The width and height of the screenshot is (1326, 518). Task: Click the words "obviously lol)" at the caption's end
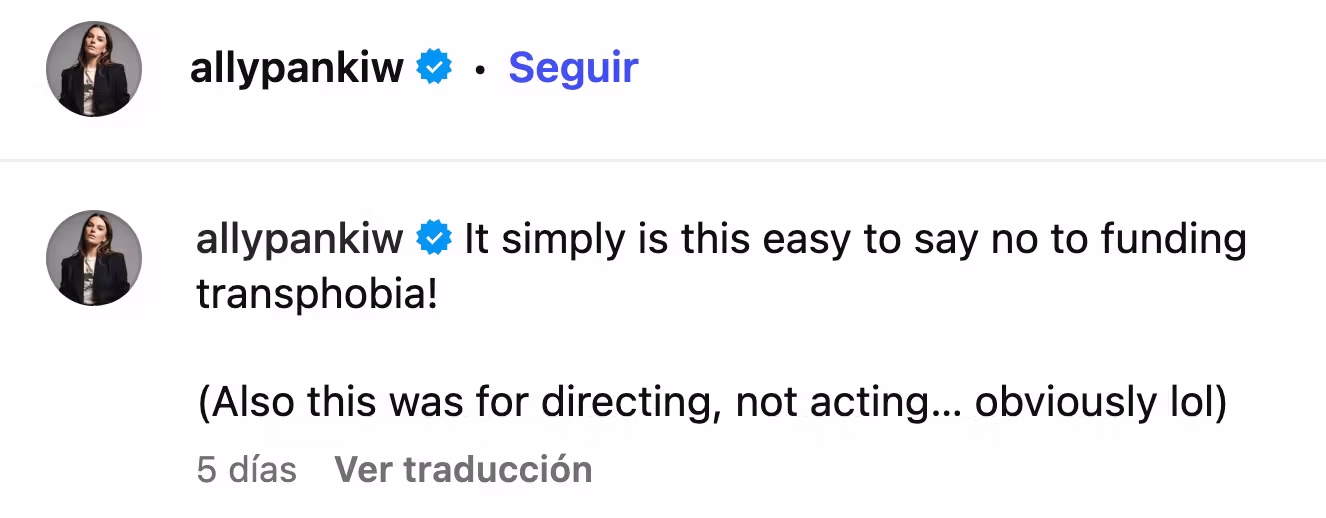(x=1101, y=403)
